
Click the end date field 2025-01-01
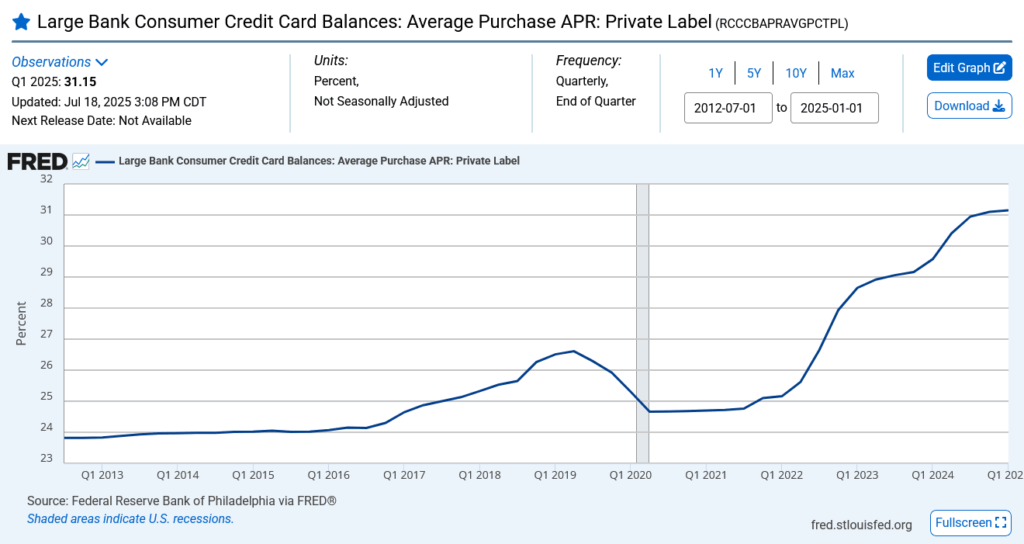(x=834, y=107)
